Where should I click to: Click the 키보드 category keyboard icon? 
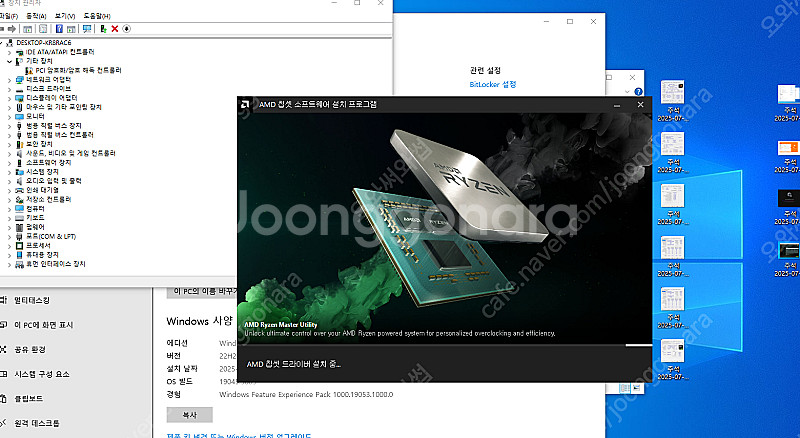(19, 218)
